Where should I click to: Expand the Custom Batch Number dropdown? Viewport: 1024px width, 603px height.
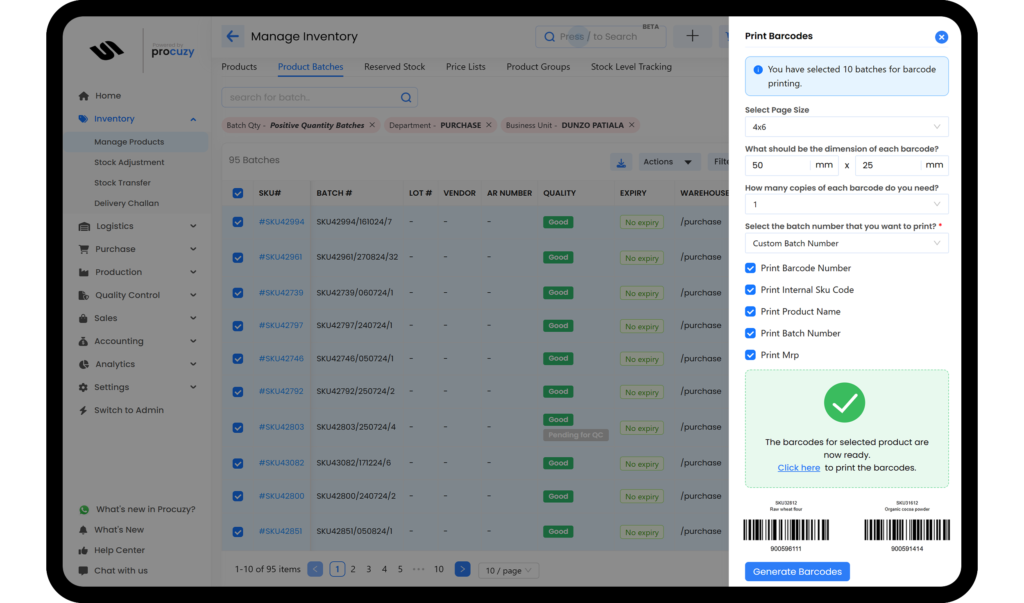coord(846,242)
